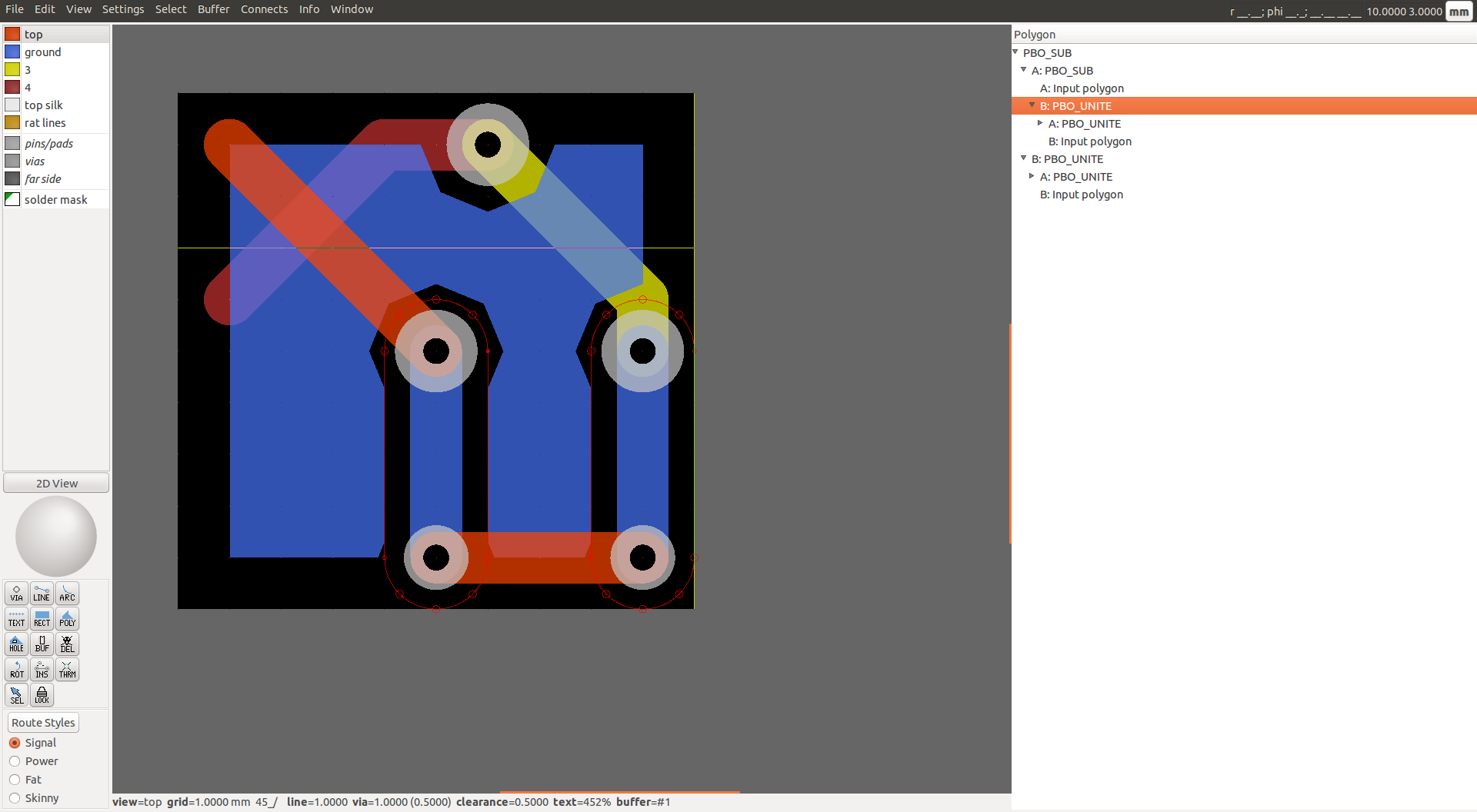Click the line=1.0000 status entry
Image resolution: width=1477 pixels, height=812 pixels.
(x=317, y=802)
